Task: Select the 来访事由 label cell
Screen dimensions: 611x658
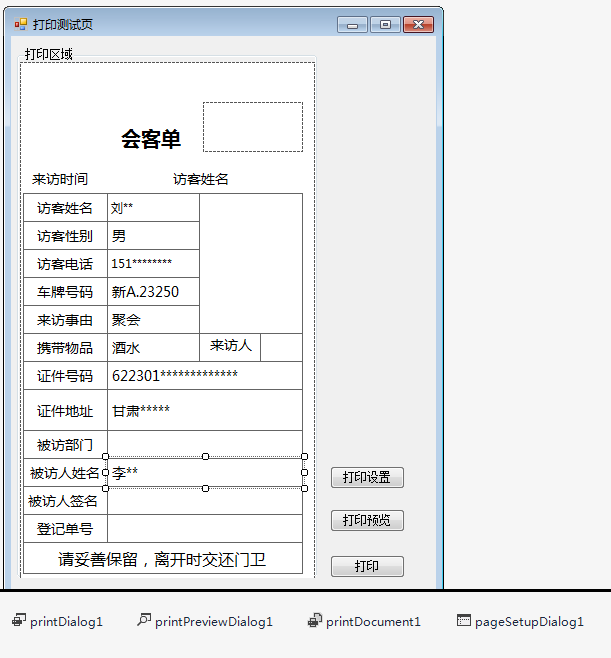Action: pyautogui.click(x=65, y=320)
